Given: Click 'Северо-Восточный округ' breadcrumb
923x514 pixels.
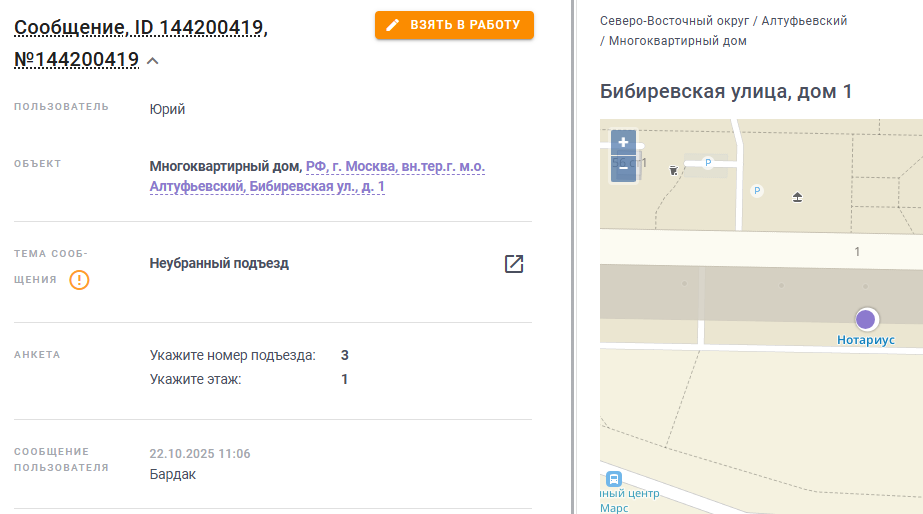Looking at the screenshot, I should pyautogui.click(x=672, y=20).
